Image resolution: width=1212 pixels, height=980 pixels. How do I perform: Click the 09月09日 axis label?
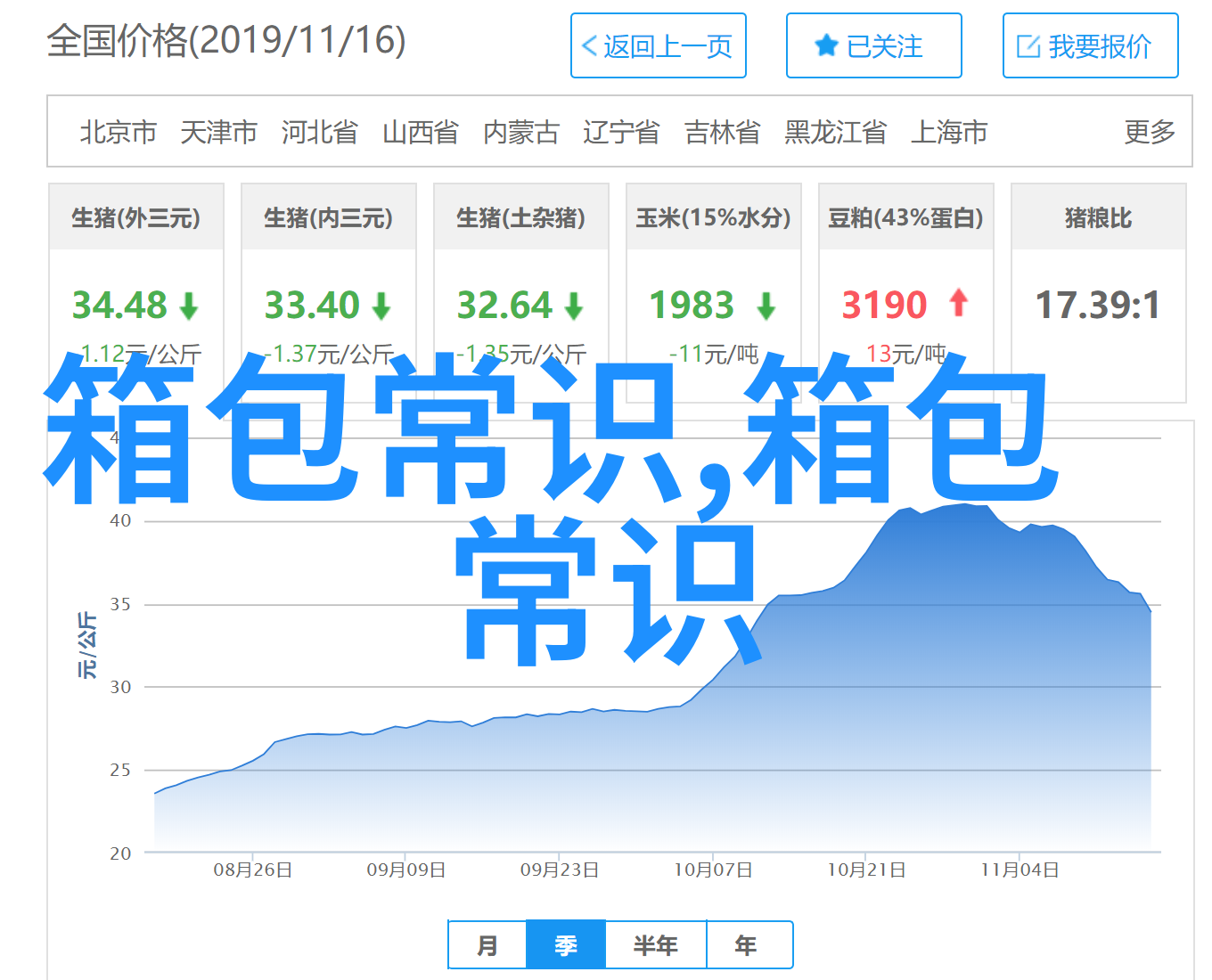click(406, 870)
